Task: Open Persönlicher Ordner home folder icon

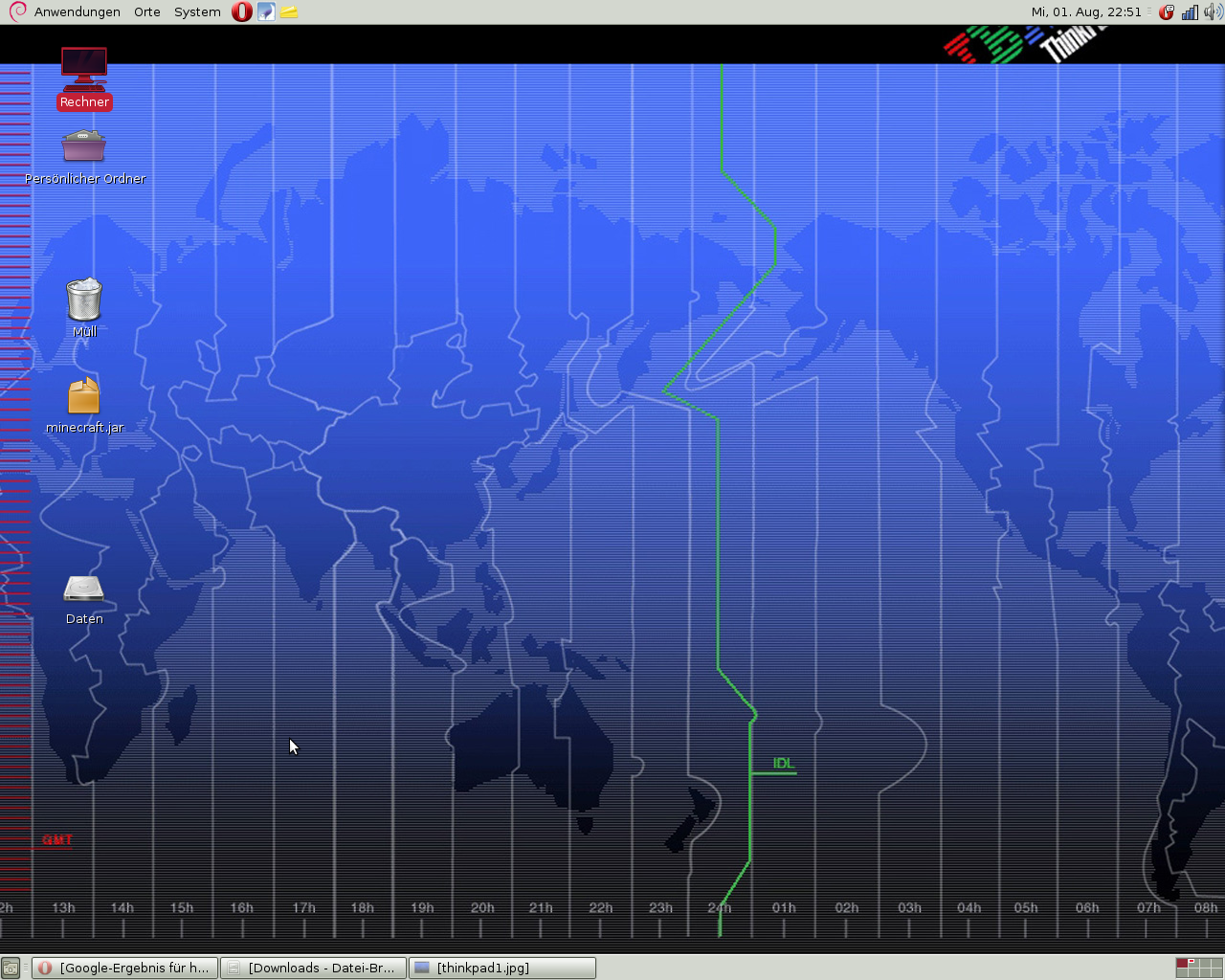Action: [x=83, y=146]
